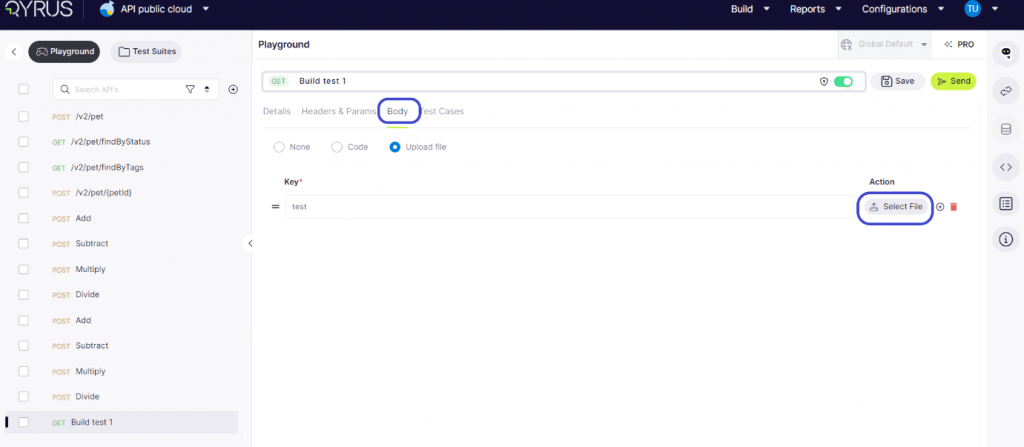This screenshot has height=447, width=1024.
Task: Click the filter funnel icon in API search
Action: tap(190, 89)
